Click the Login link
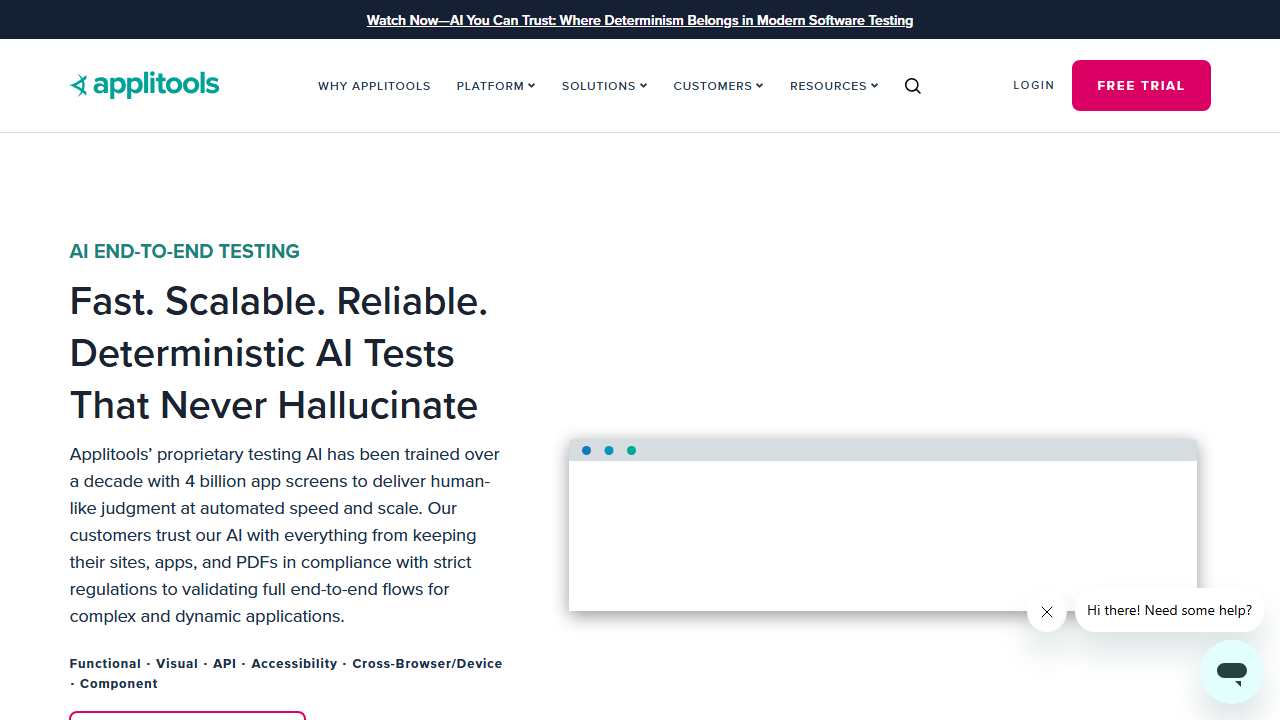 pyautogui.click(x=1033, y=85)
